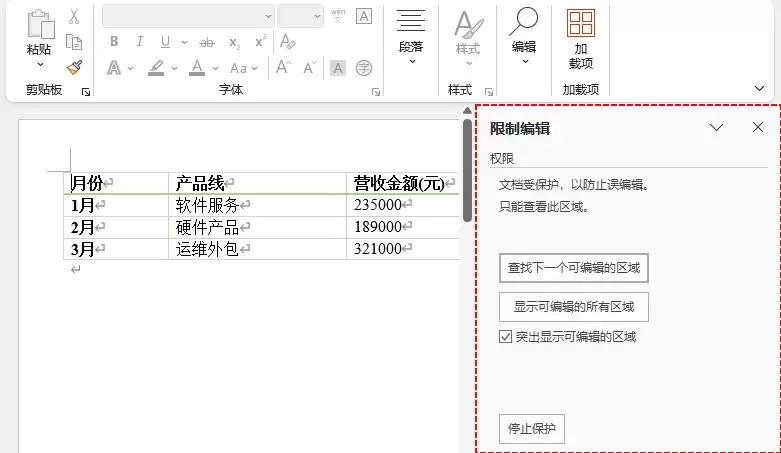
Task: Click 查找下一个可编辑的区域 button
Action: tap(574, 268)
